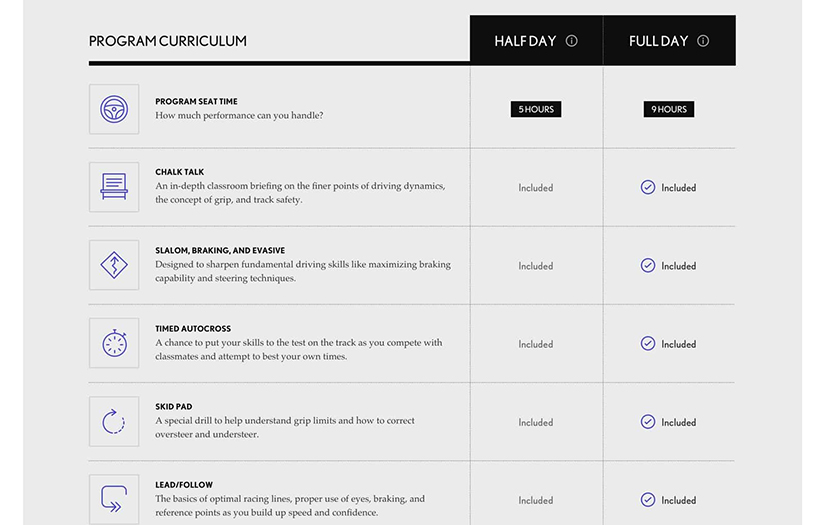Click the Full Day Lead/Follow checkmark
Viewport: 825px width, 525px height.
pyautogui.click(x=648, y=500)
